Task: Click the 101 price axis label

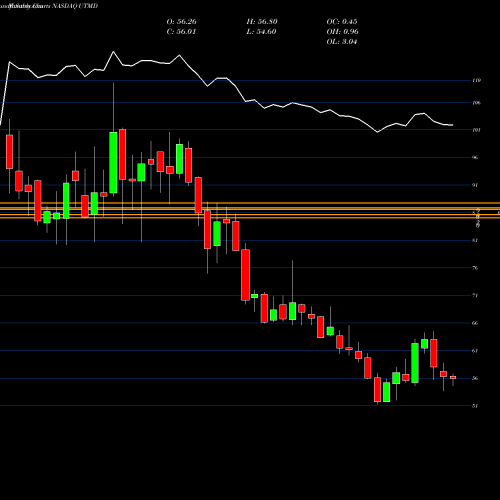Action: (477, 130)
